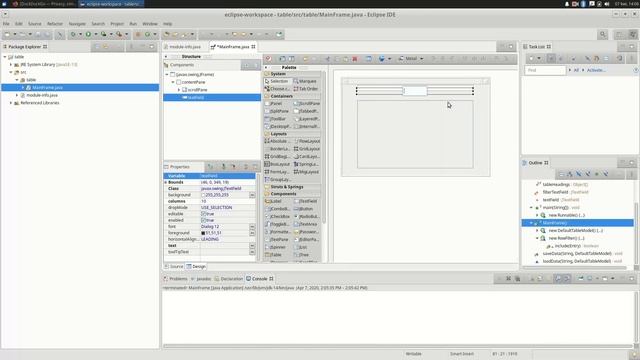
Task: Select module-info.java in Package Explorer
Action: point(42,95)
